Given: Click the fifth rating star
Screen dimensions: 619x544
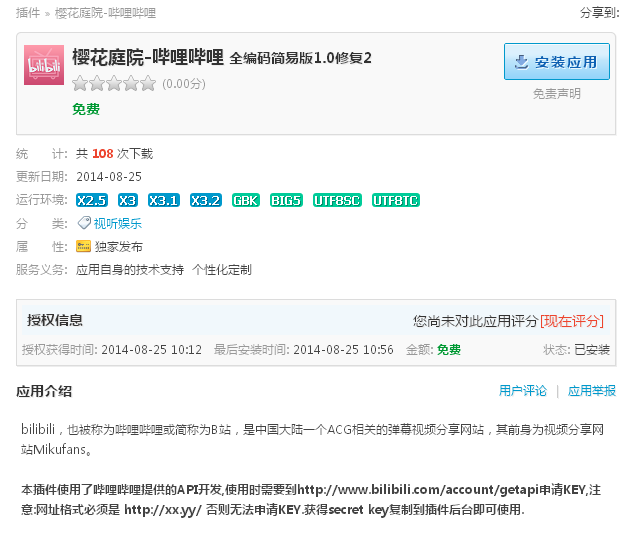Looking at the screenshot, I should tap(148, 84).
